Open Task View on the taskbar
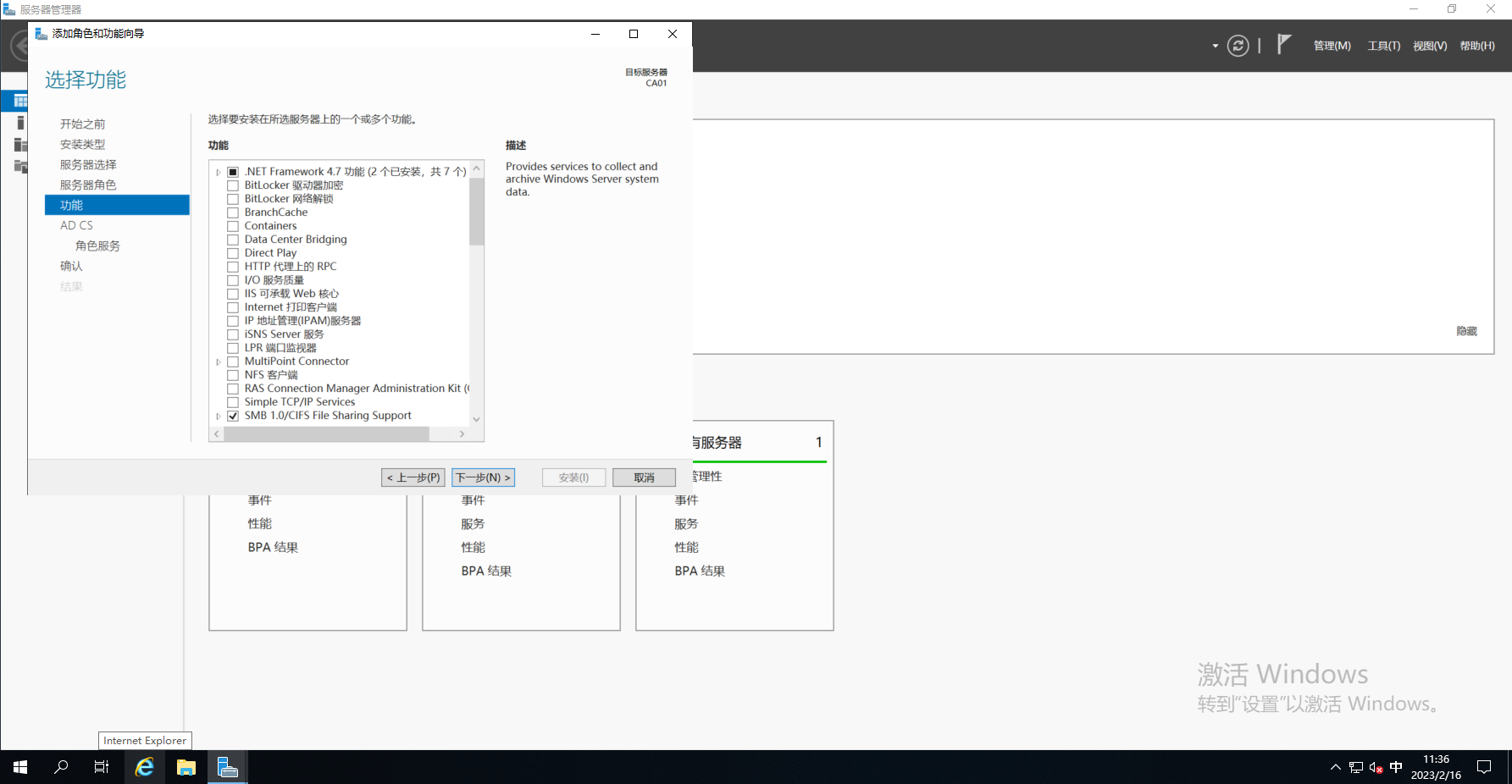The height and width of the screenshot is (784, 1512). (x=102, y=767)
